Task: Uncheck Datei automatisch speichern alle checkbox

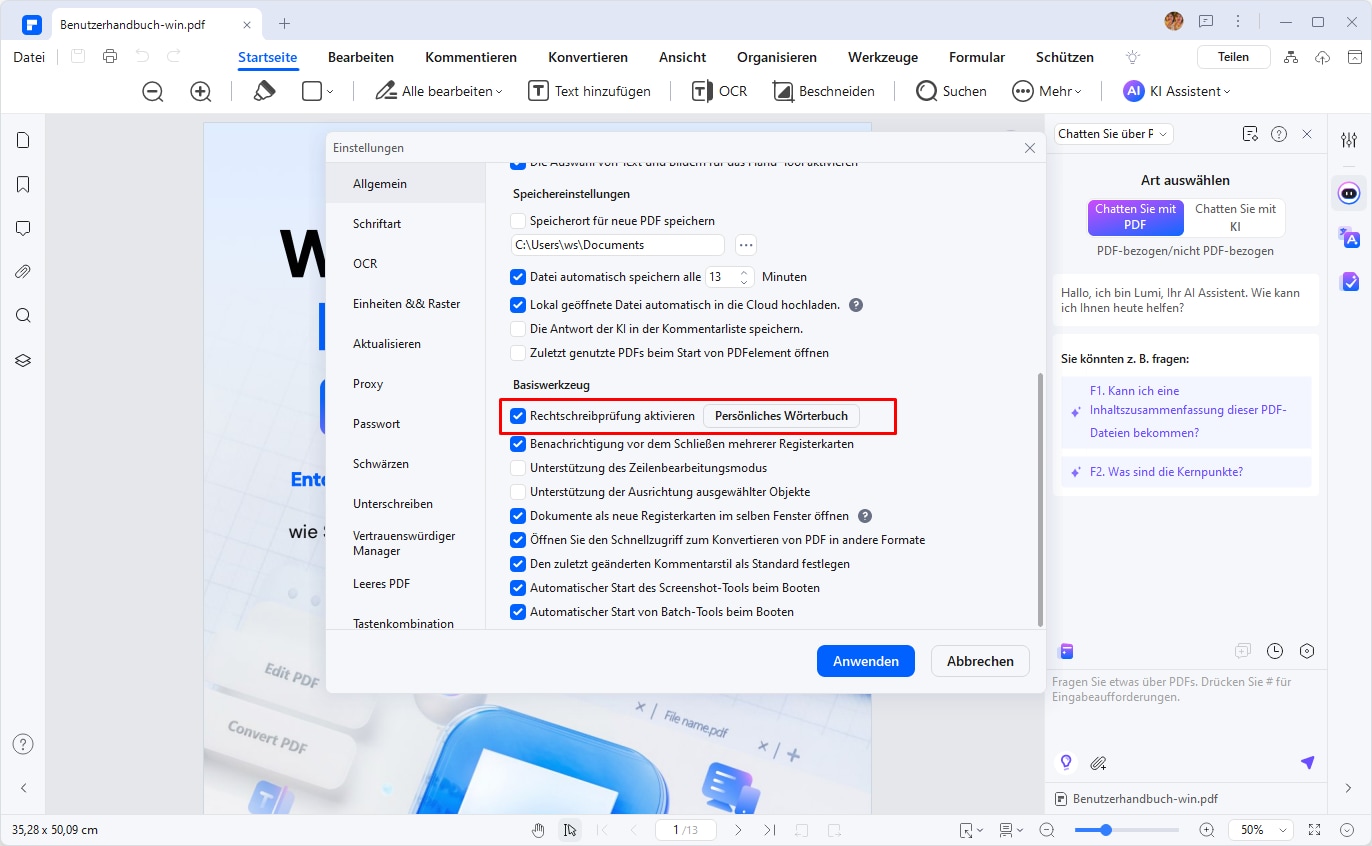Action: pos(518,277)
